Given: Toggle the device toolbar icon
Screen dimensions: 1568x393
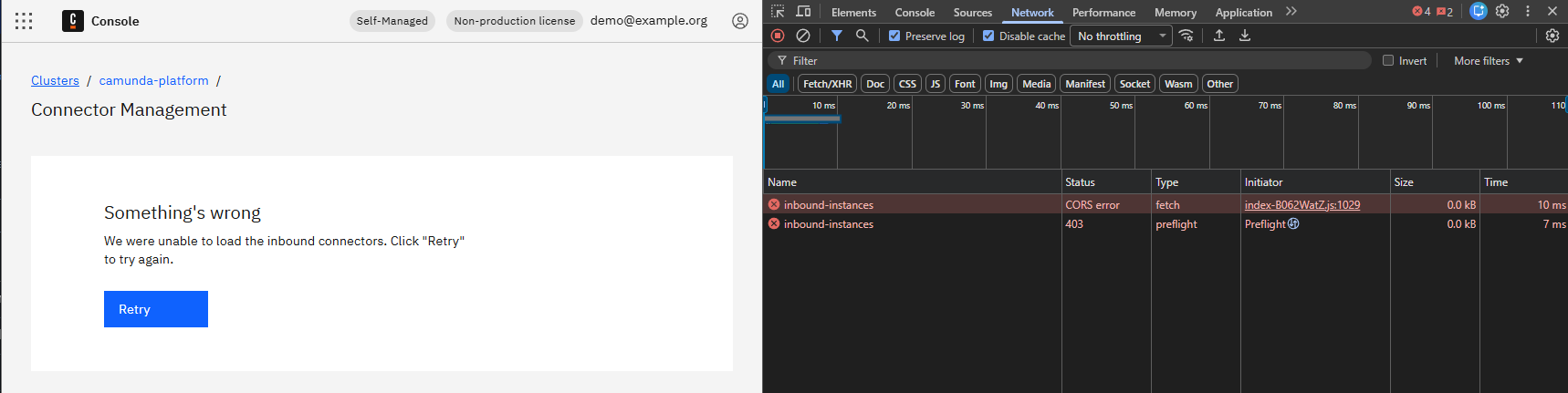Looking at the screenshot, I should coord(803,12).
